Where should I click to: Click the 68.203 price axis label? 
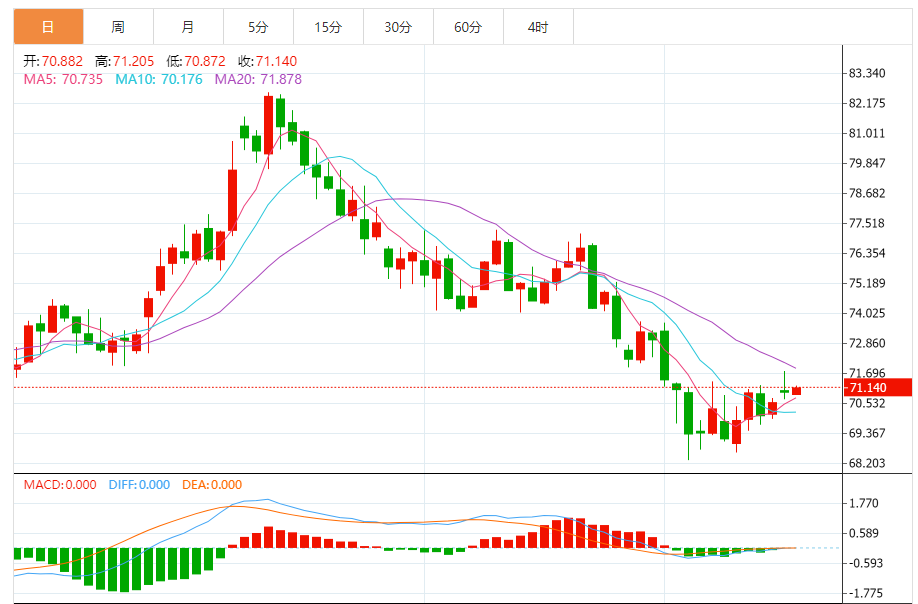pos(867,463)
